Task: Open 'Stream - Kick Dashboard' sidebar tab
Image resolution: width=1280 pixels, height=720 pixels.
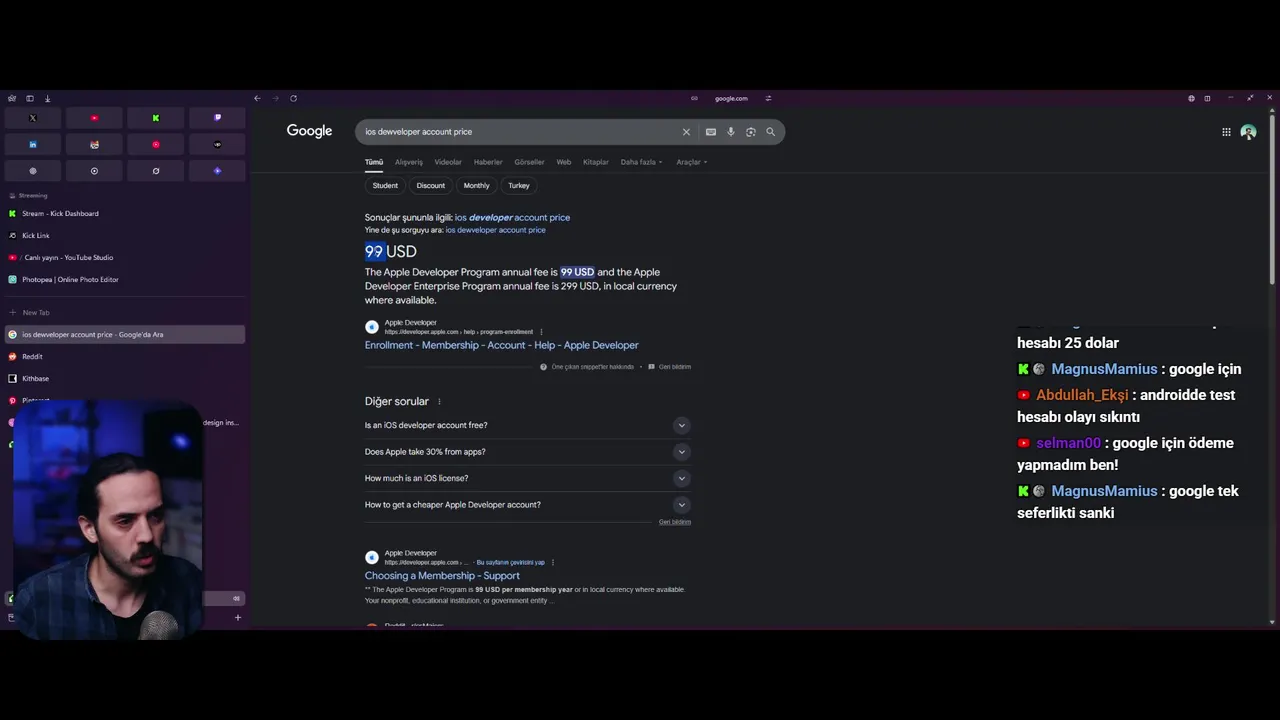Action: (x=125, y=214)
